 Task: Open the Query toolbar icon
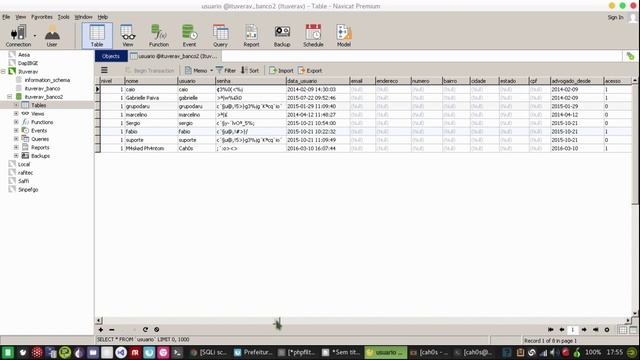220,36
